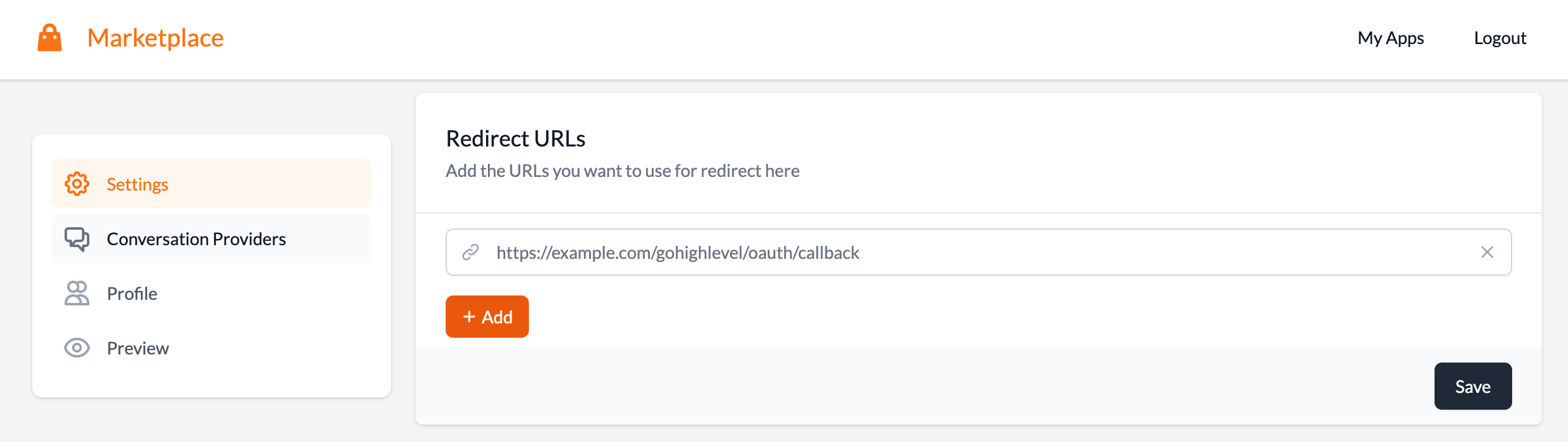This screenshot has width=1568, height=442.
Task: Click the Redirect URLs heading
Action: pos(515,138)
